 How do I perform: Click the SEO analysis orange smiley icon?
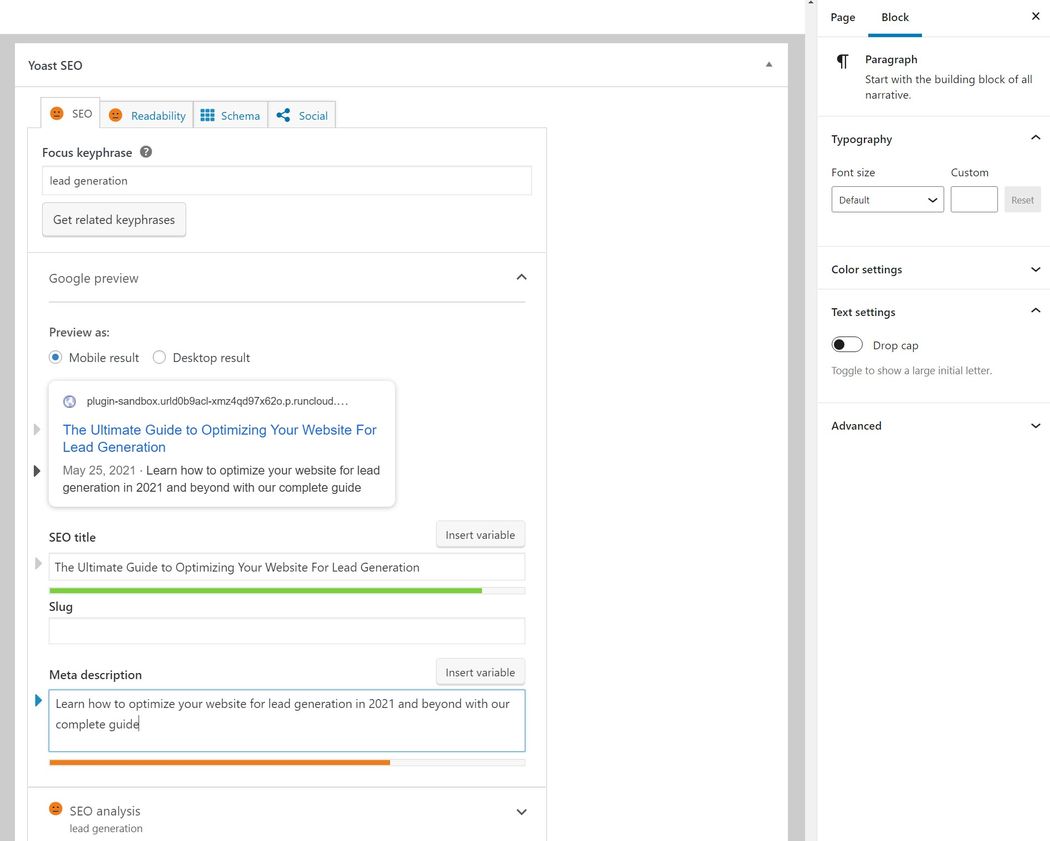pos(56,809)
